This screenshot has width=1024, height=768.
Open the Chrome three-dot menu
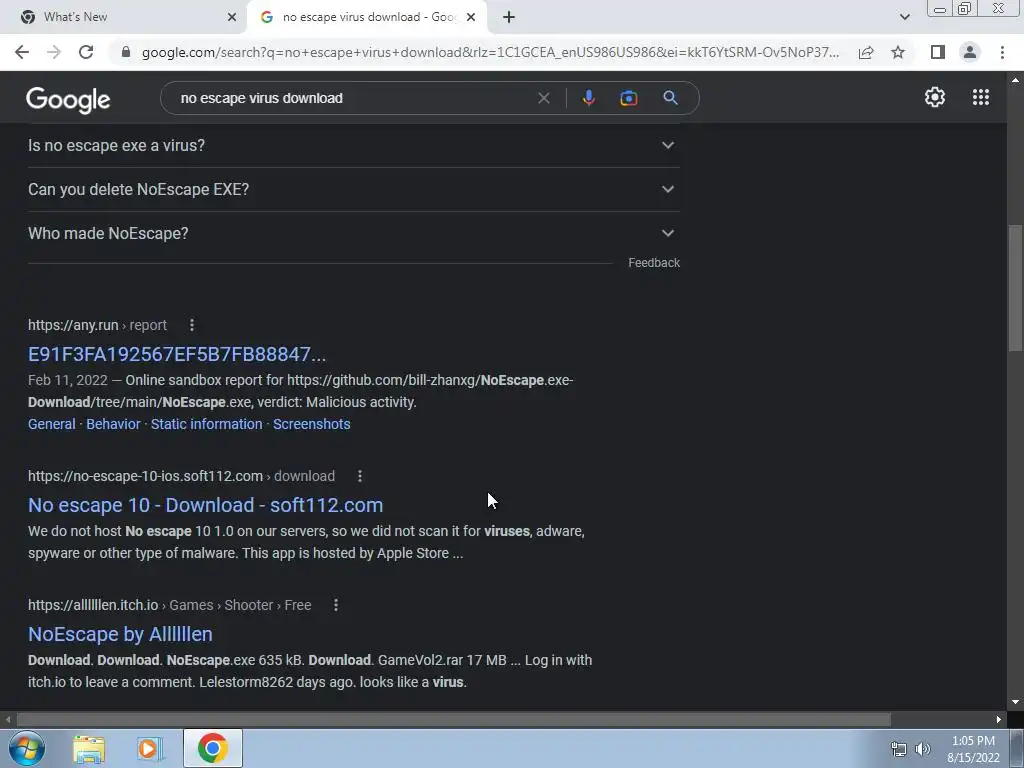click(x=1002, y=52)
